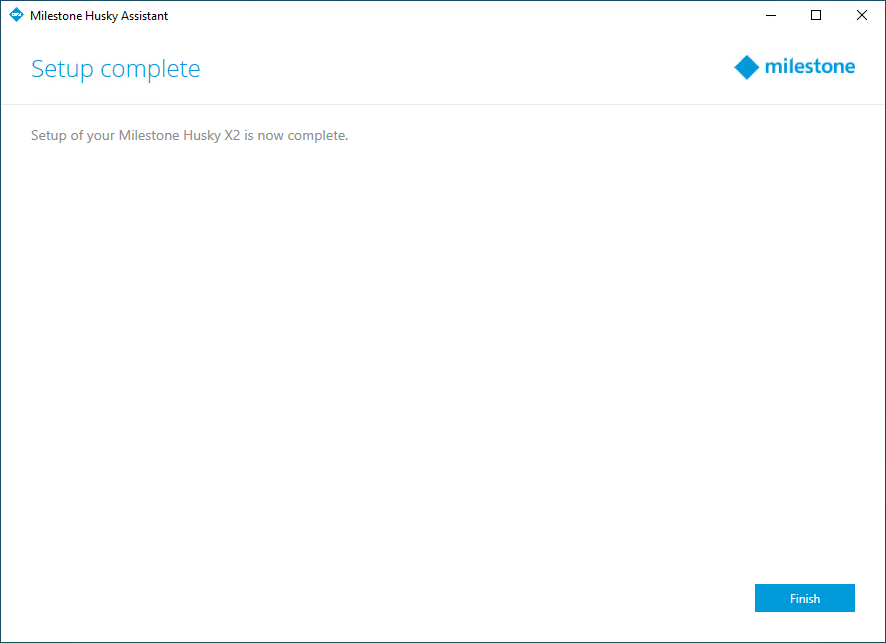886x643 pixels.
Task: Click the Husky Assistant title bar icon
Action: coord(16,15)
